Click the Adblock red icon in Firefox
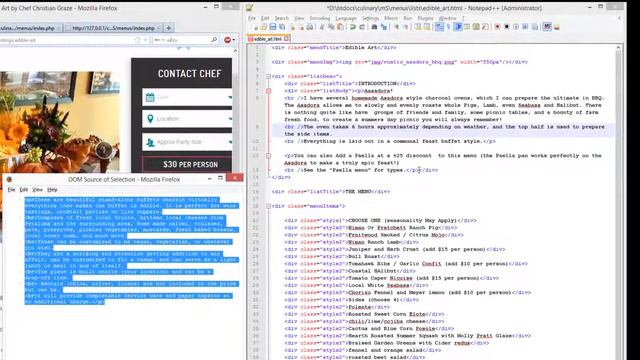 point(227,40)
